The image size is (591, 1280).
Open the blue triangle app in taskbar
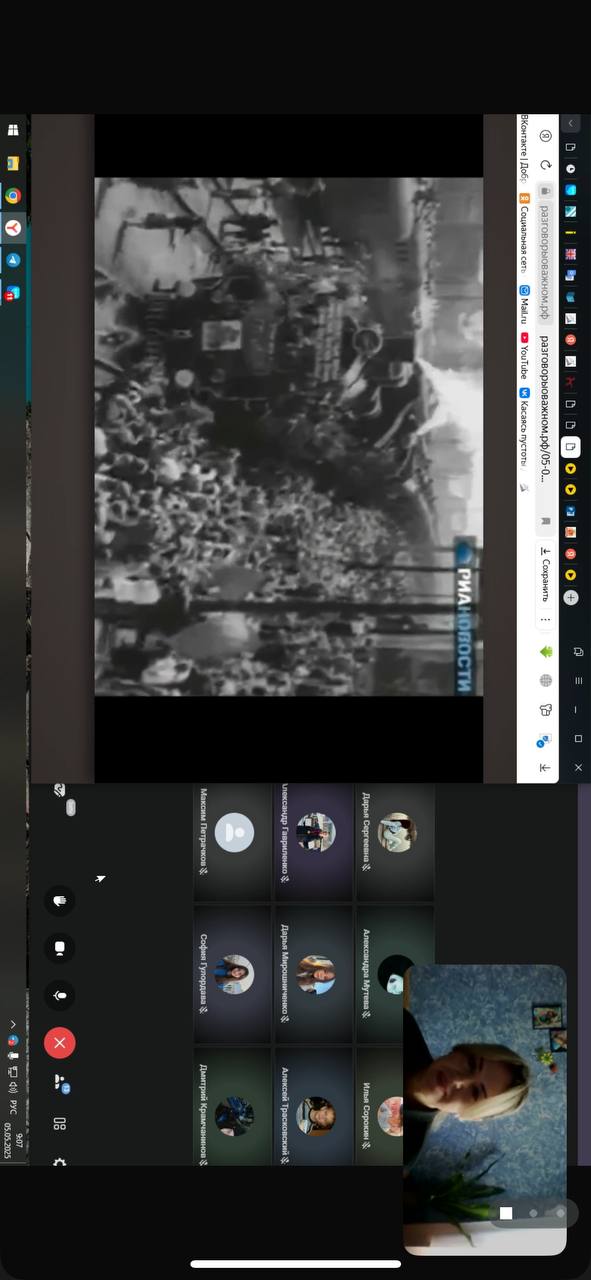13,260
